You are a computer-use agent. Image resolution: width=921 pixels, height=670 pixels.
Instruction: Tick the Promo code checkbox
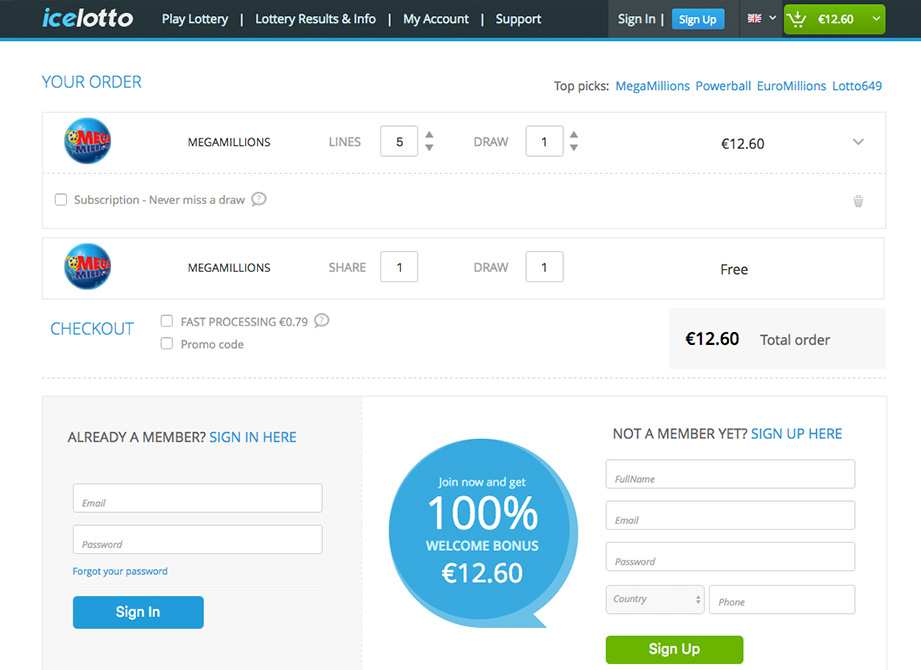tap(167, 343)
